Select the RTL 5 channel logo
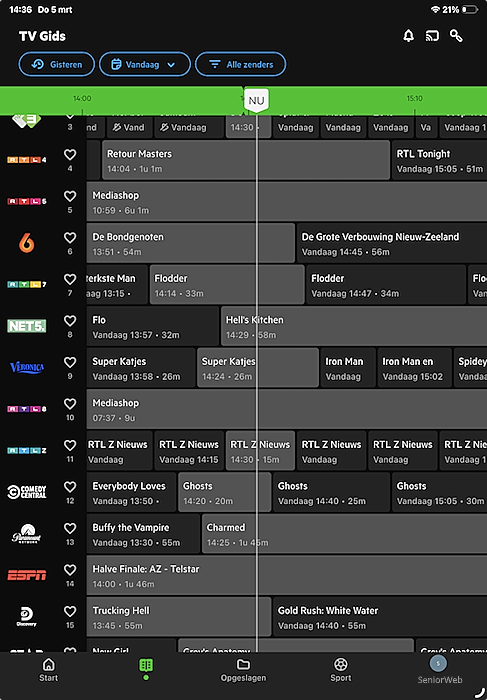 (x=26, y=201)
